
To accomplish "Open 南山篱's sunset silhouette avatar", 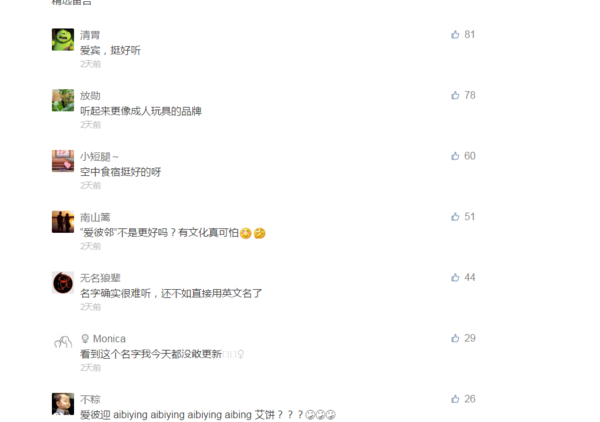I will (63, 222).
